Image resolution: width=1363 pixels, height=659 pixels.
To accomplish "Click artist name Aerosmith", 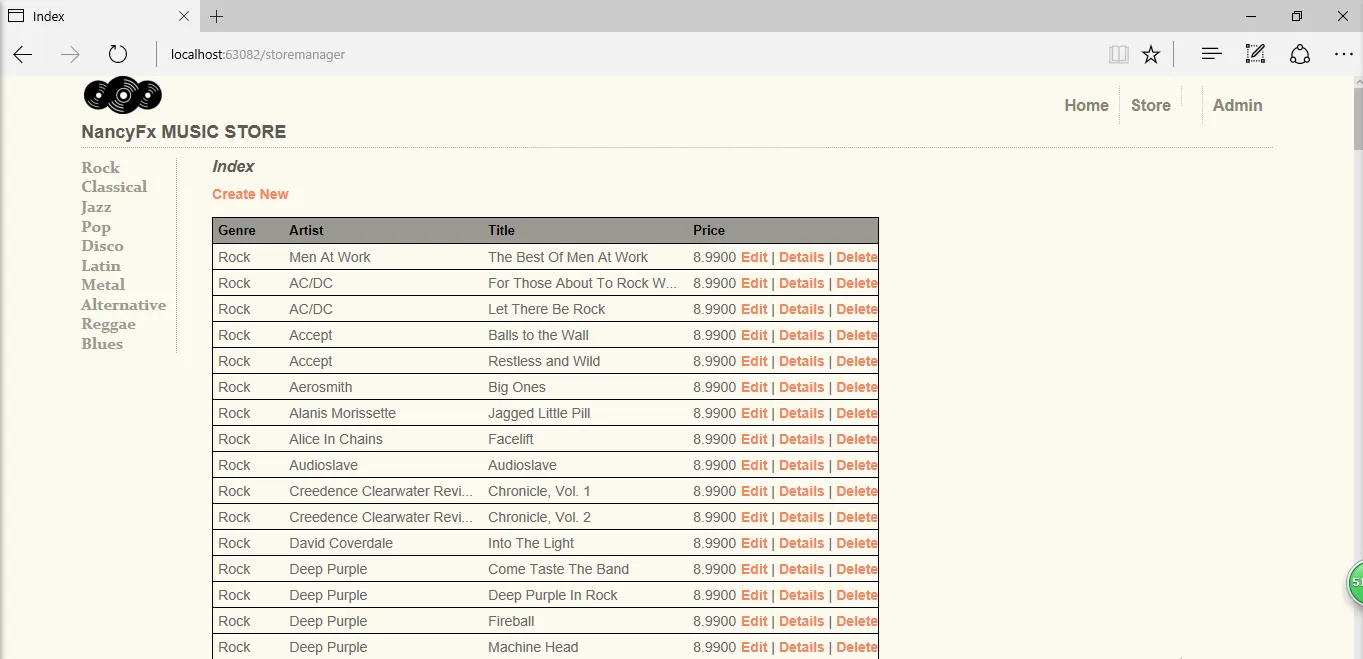I will pos(321,387).
